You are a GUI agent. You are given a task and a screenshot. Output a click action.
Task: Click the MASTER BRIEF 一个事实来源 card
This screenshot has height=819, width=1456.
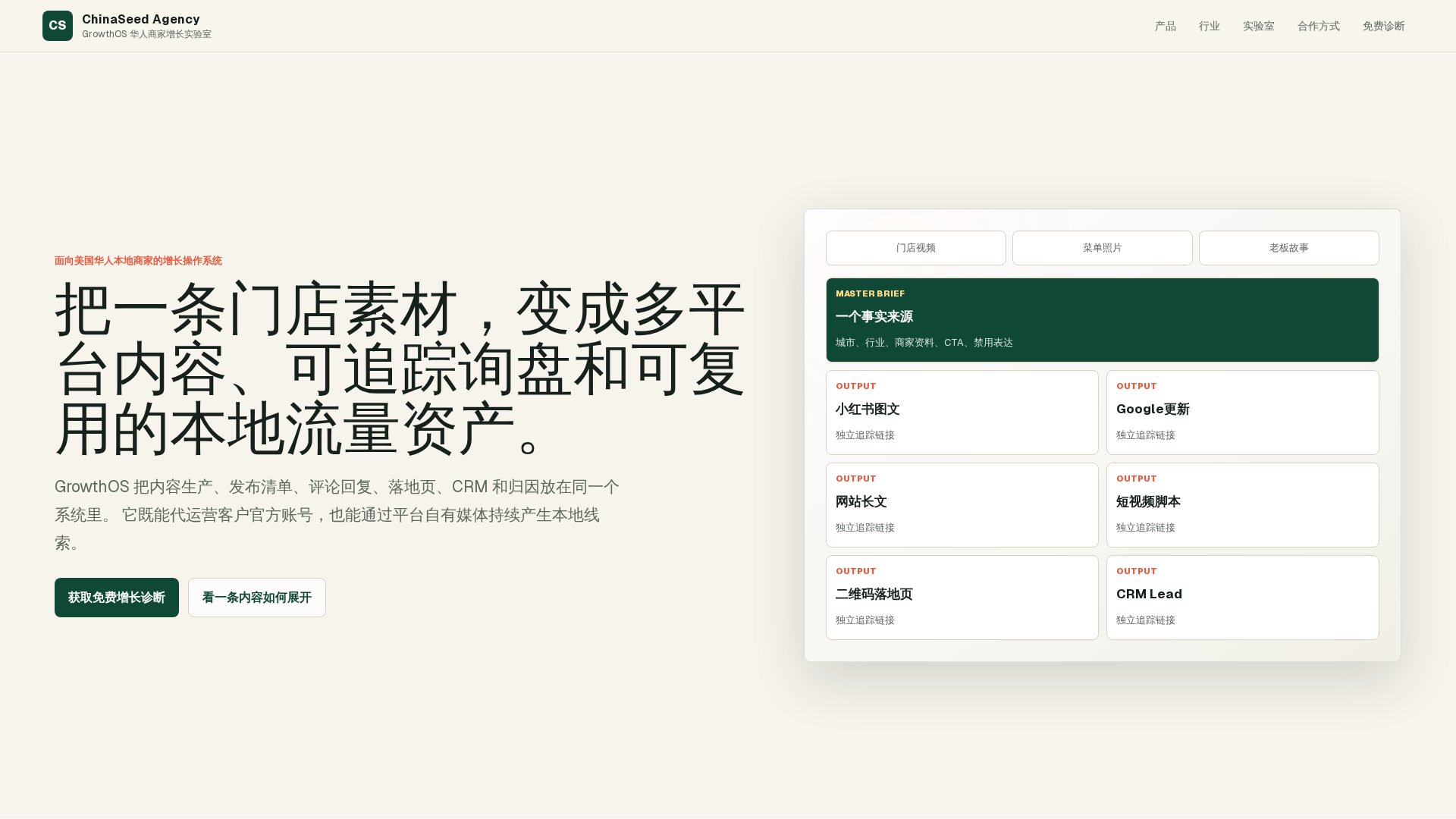(x=1103, y=320)
